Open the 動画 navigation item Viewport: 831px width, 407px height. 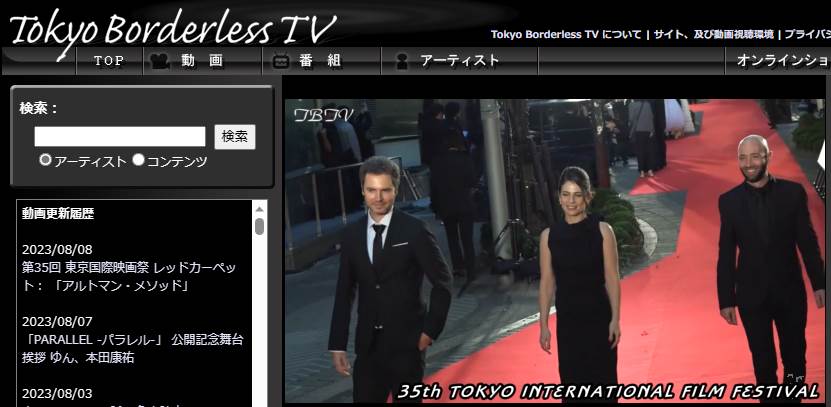(202, 61)
